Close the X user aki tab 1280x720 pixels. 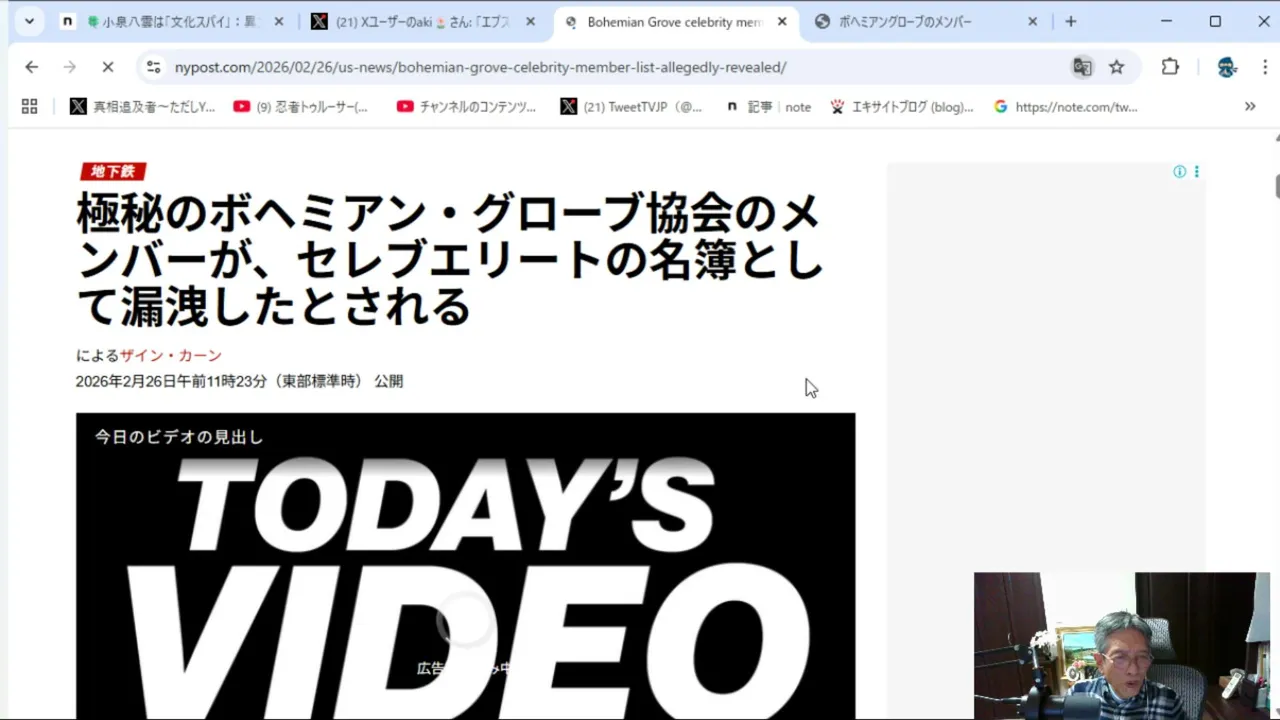pos(530,21)
